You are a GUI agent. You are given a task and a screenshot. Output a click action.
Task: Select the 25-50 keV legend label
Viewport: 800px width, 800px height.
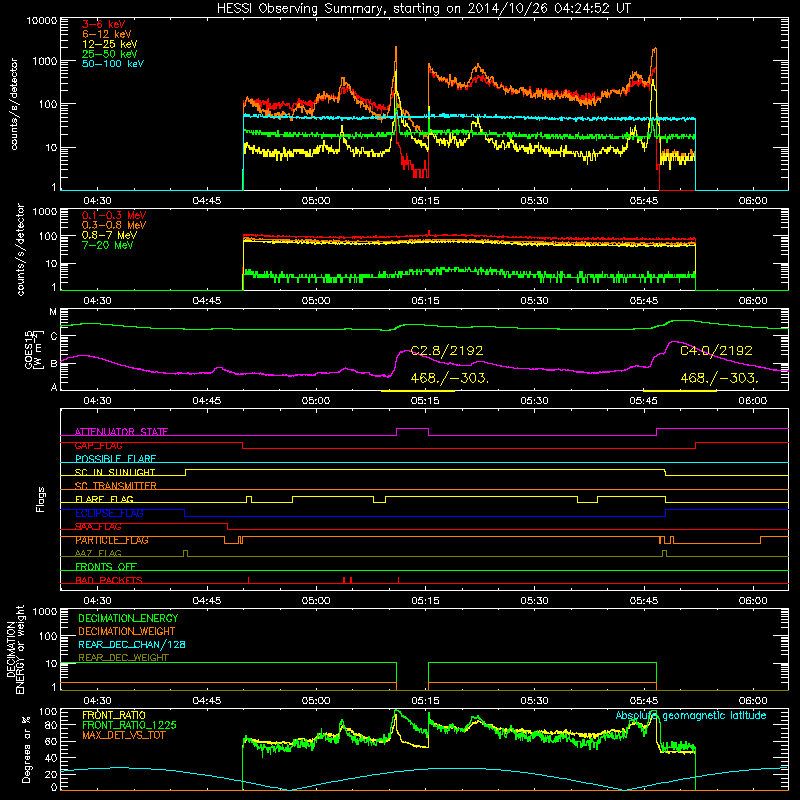point(110,54)
